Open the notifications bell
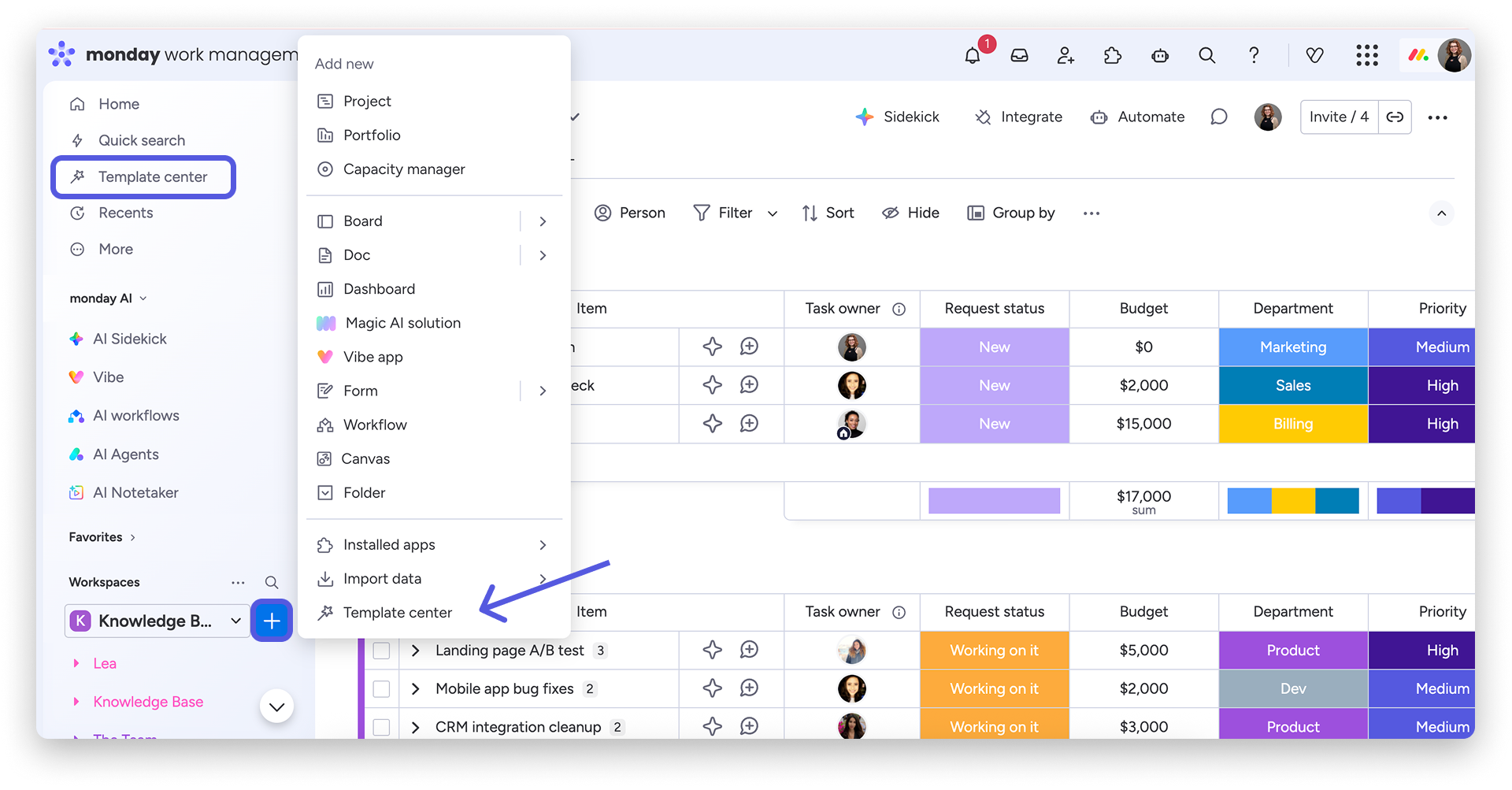This screenshot has height=790, width=1512. coord(973,55)
